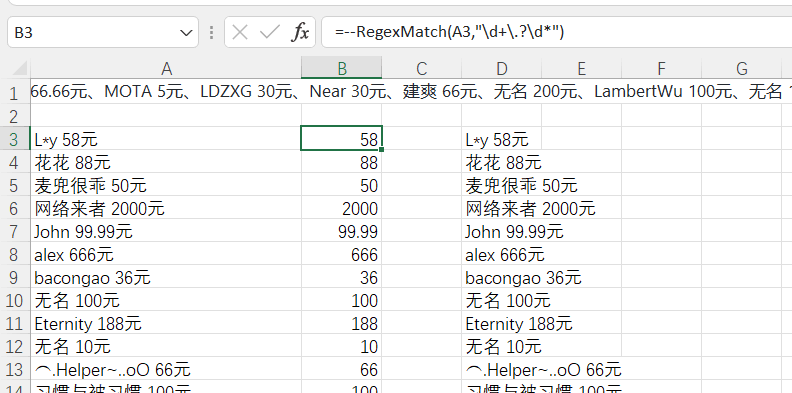Click the Cancel (X) formula icon
Image resolution: width=792 pixels, height=393 pixels.
(240, 33)
